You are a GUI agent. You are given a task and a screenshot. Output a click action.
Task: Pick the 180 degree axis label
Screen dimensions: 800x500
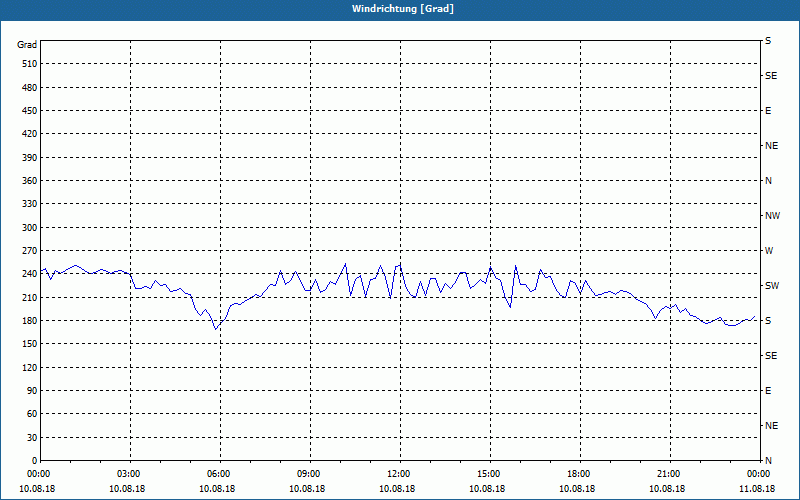(30, 321)
